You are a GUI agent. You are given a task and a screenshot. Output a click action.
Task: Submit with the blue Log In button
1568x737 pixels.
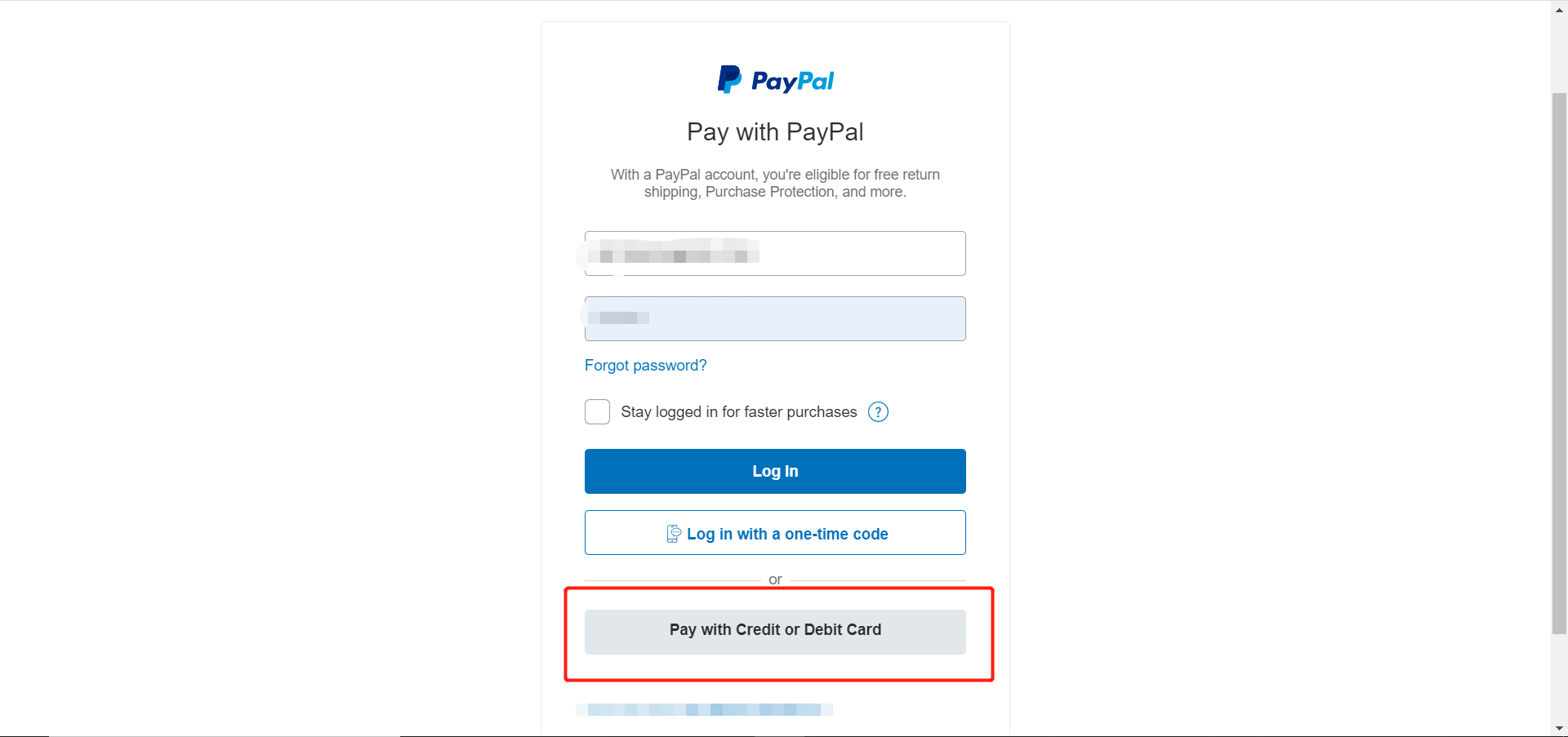[x=775, y=471]
